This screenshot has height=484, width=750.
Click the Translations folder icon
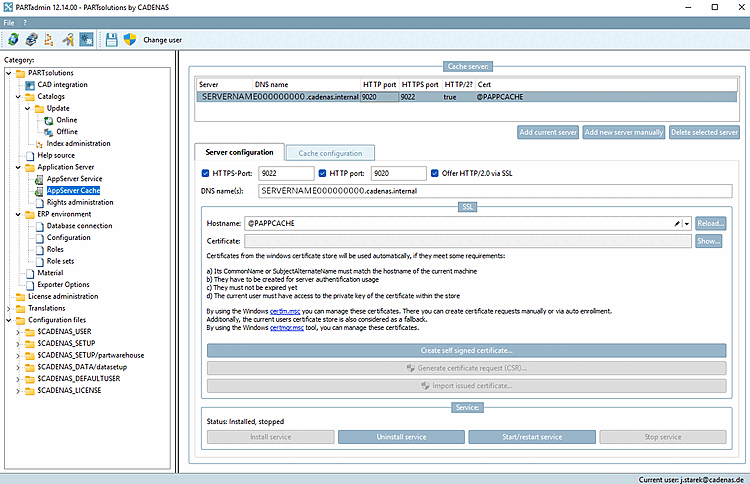pos(21,308)
